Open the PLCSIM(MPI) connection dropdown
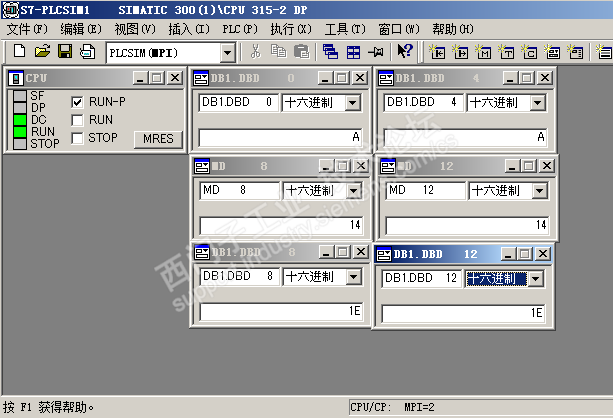Image resolution: width=613 pixels, height=418 pixels. click(227, 53)
